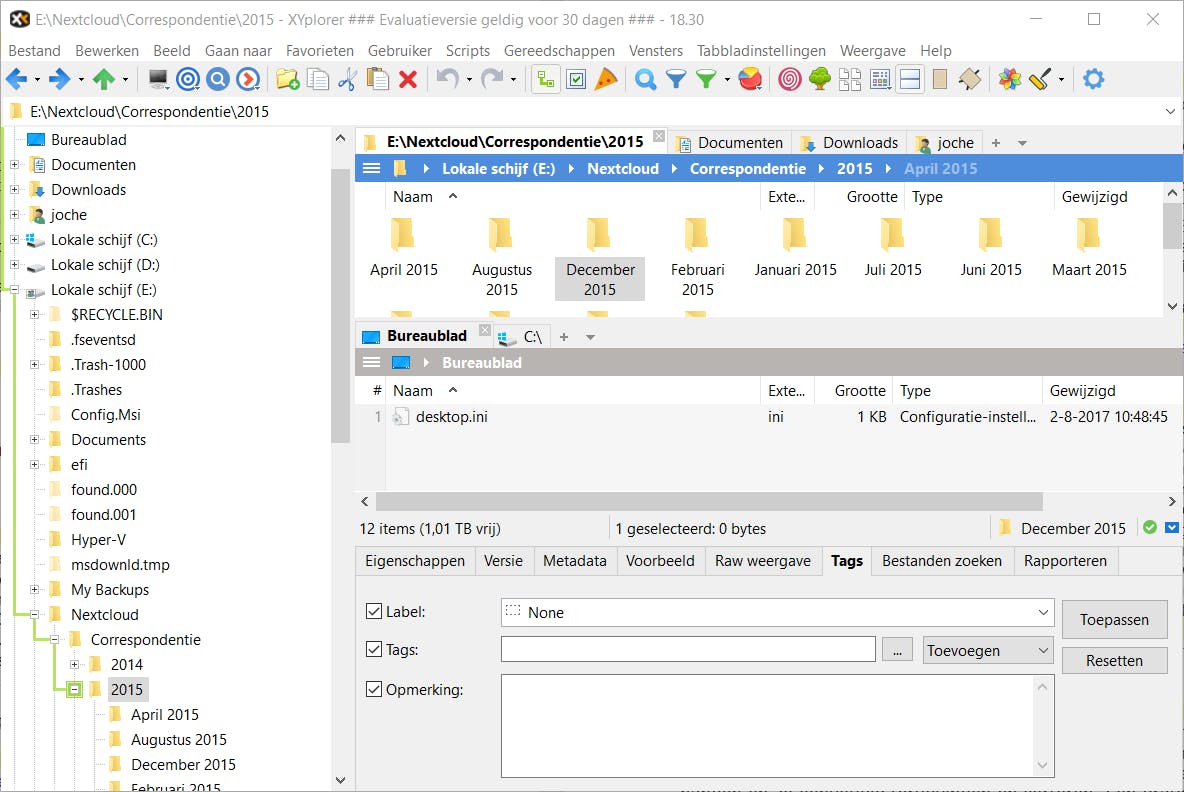The width and height of the screenshot is (1184, 792).
Task: Open Configuration with the gear icon
Action: pos(1094,80)
